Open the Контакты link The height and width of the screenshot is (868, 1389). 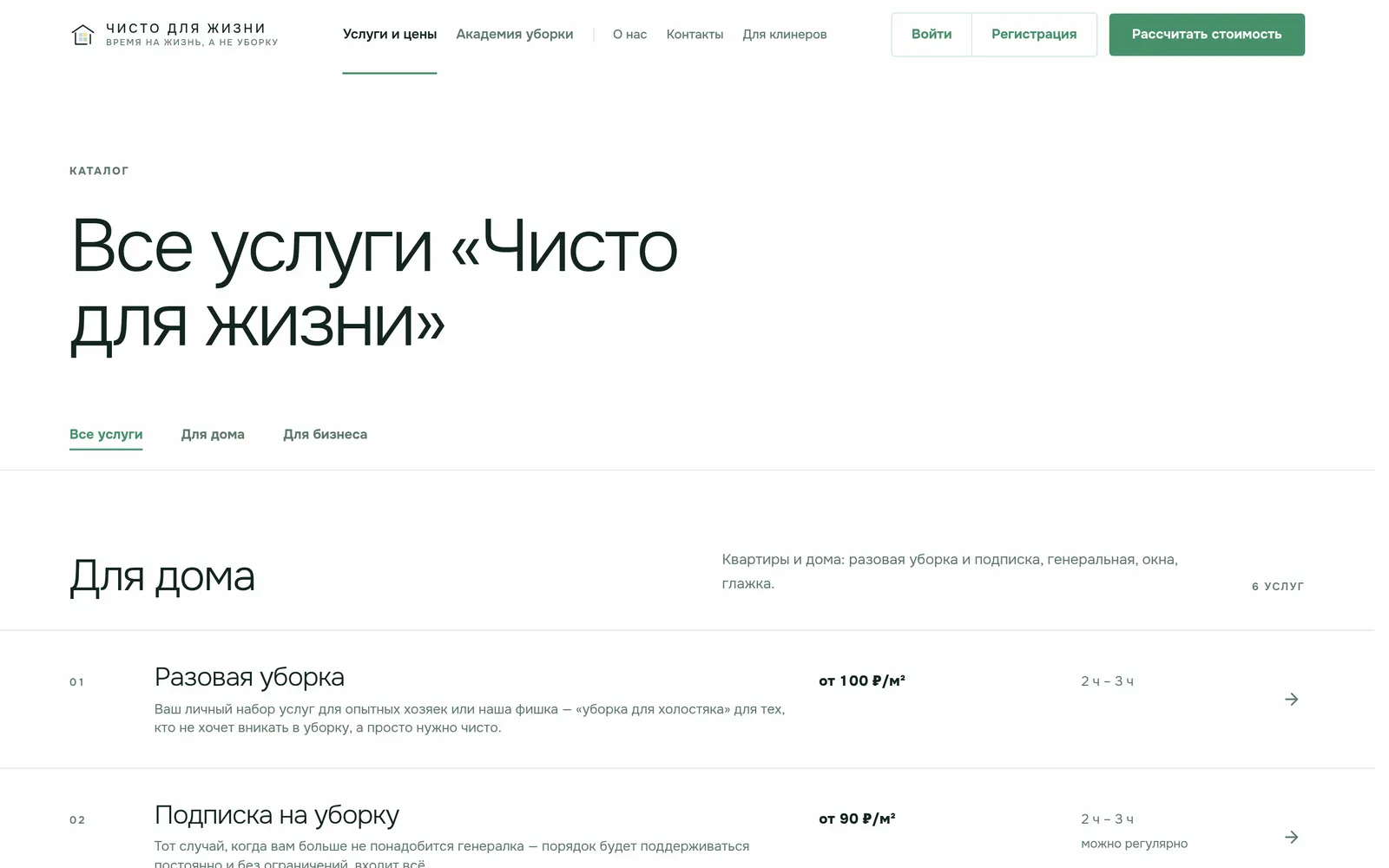694,35
